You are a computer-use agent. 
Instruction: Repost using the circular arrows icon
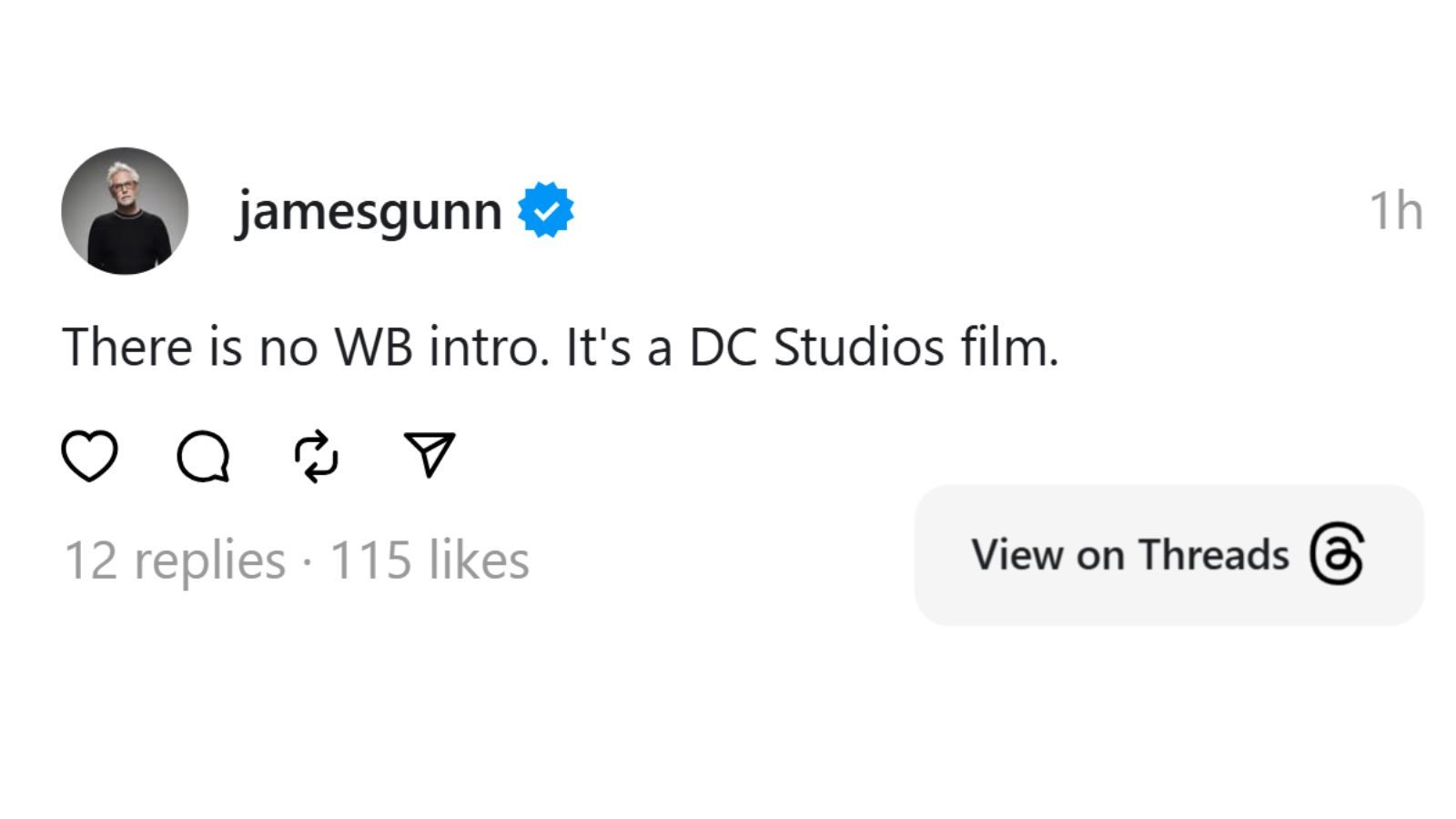pos(317,455)
